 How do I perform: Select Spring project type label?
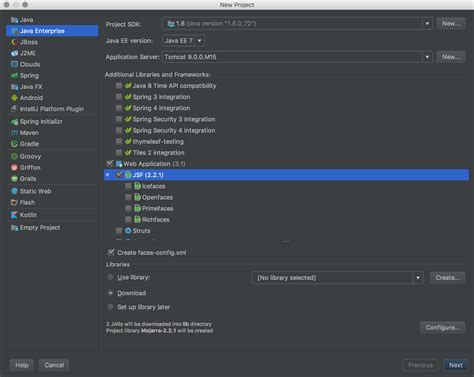click(x=29, y=76)
